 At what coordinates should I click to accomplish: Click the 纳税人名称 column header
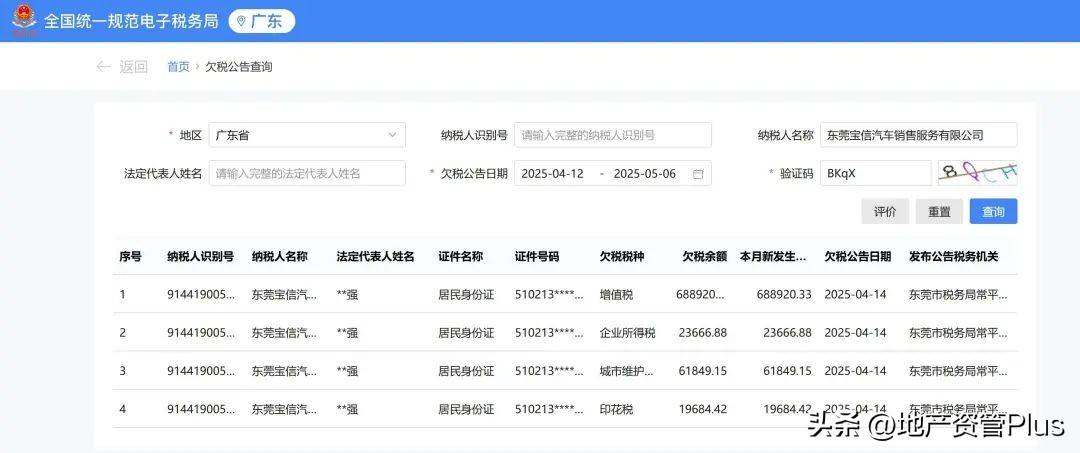(280, 256)
